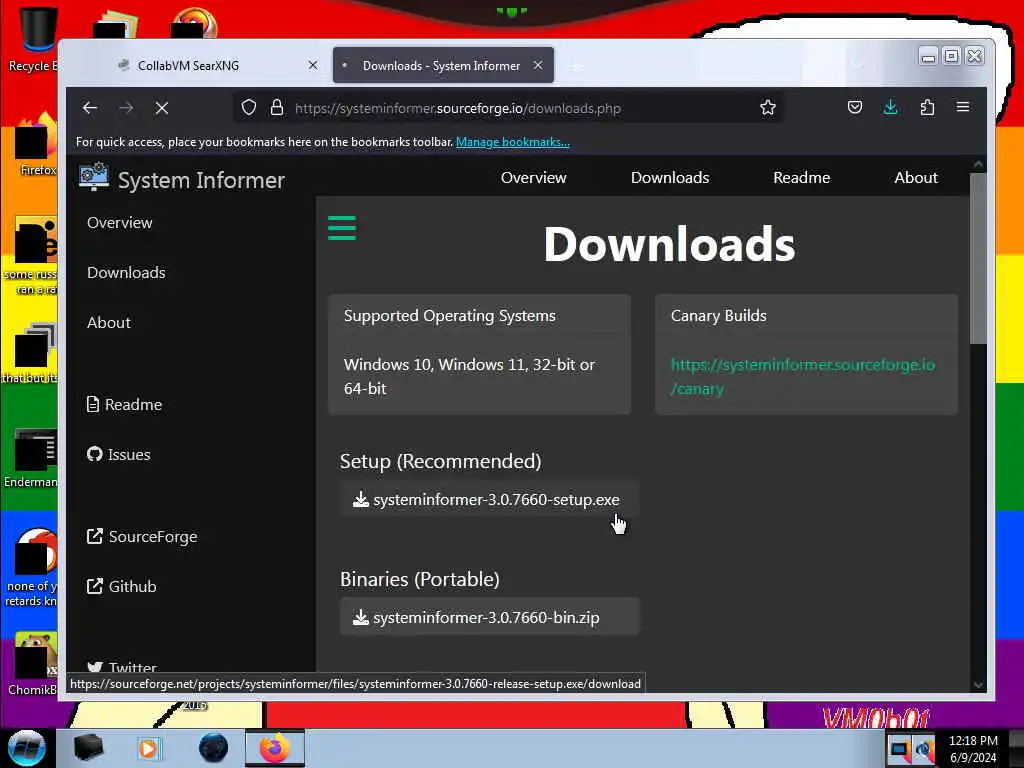Screen dimensions: 1024x768
Task: Open the Firefox taskbar button
Action: (x=275, y=748)
